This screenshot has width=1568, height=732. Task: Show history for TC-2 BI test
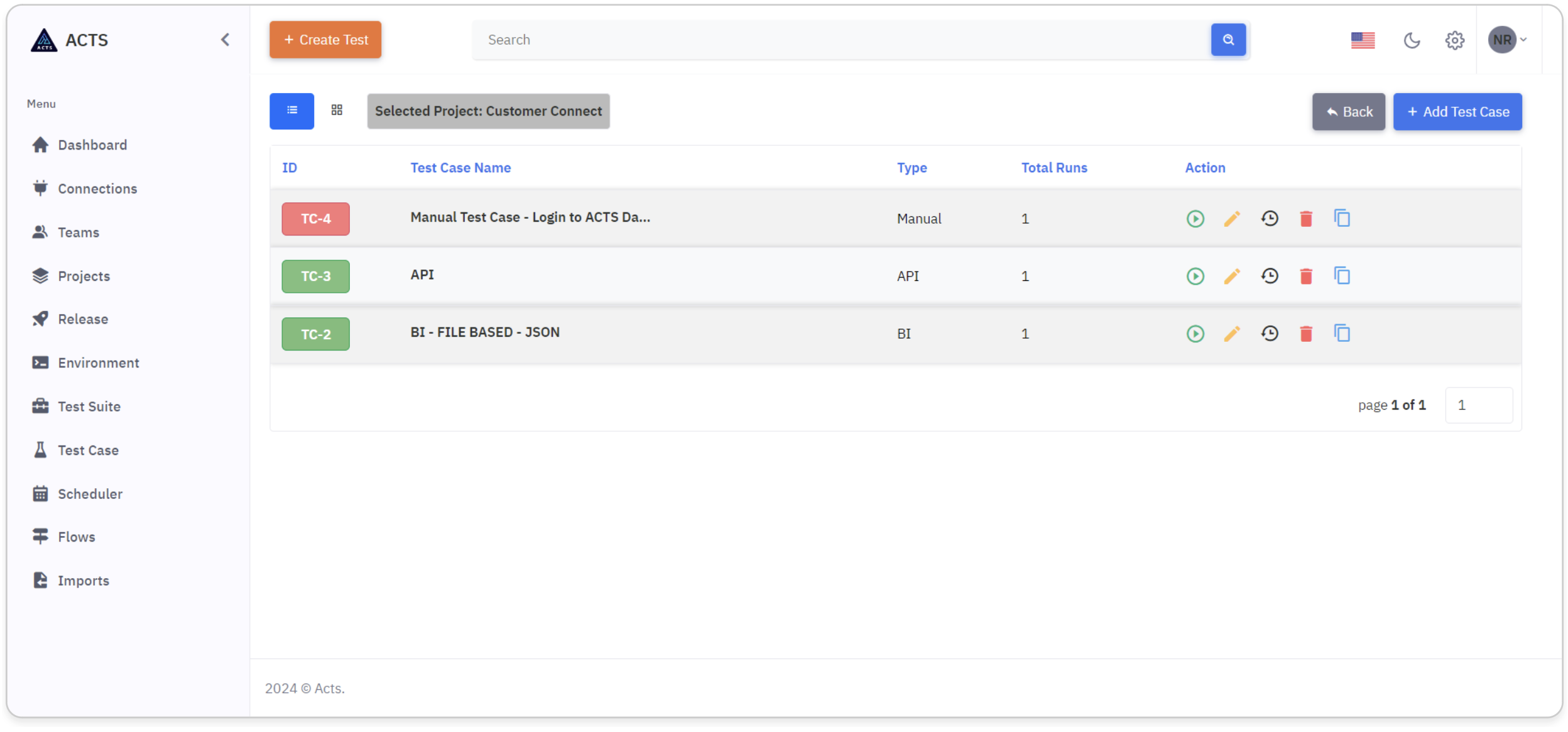(1269, 334)
